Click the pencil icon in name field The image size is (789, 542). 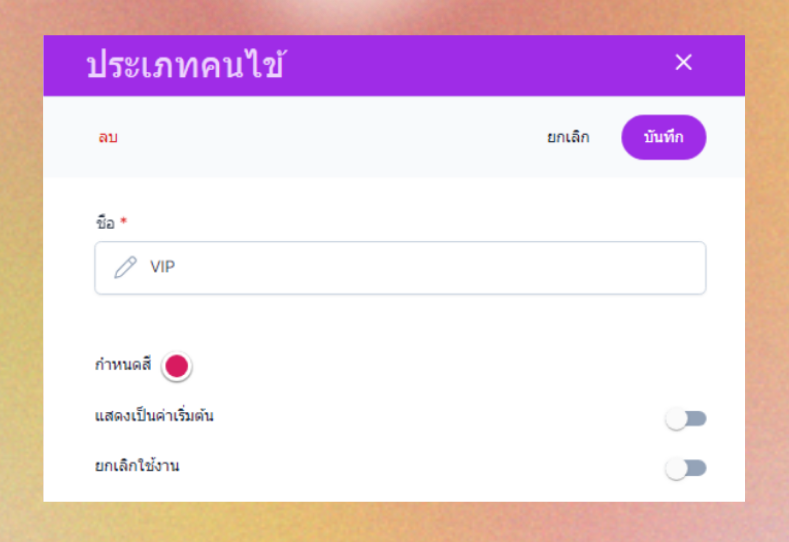point(125,267)
